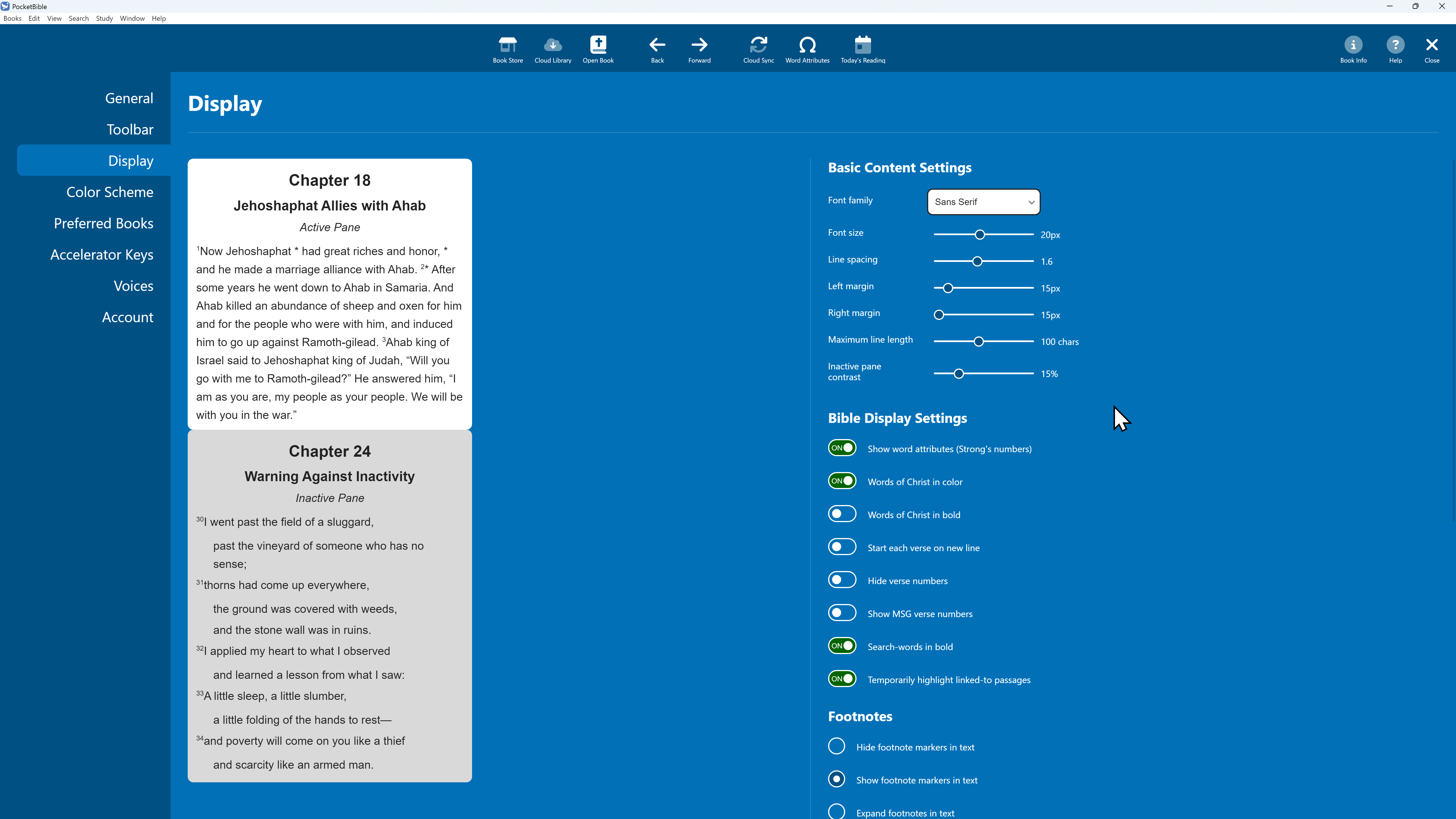The width and height of the screenshot is (1456, 819).
Task: Enable Start each verse on new line
Action: coord(842,547)
